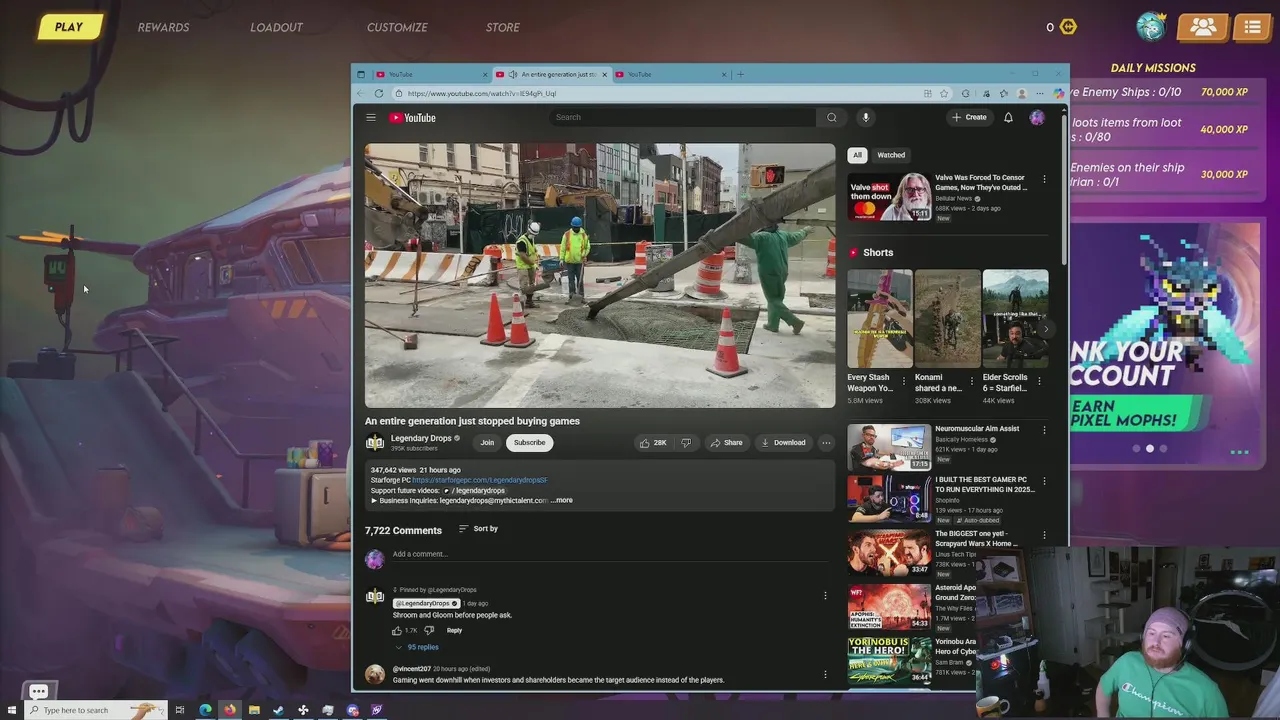Click the main video player

(x=600, y=275)
